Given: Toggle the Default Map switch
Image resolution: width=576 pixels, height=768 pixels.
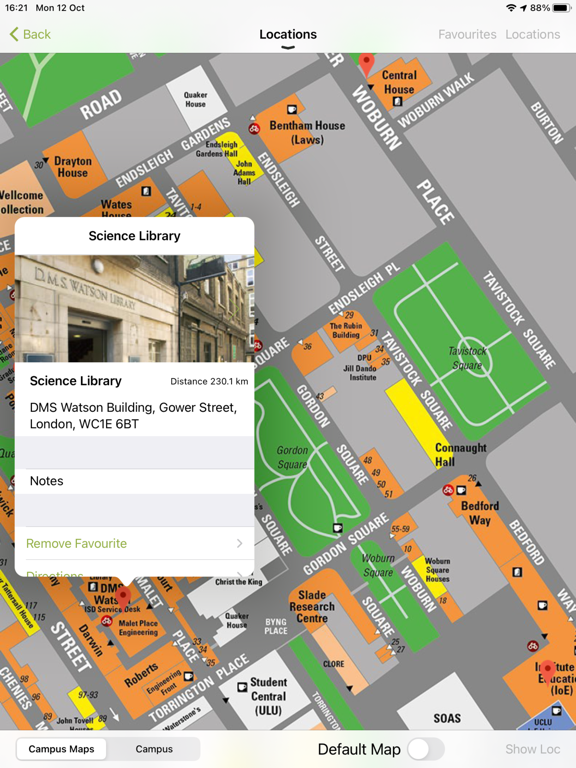Looking at the screenshot, I should point(426,749).
